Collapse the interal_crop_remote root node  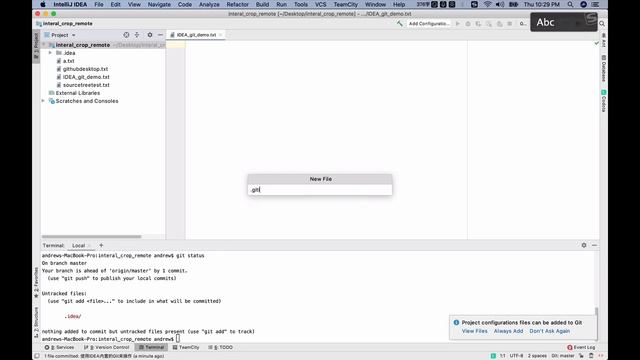[x=44, y=45]
